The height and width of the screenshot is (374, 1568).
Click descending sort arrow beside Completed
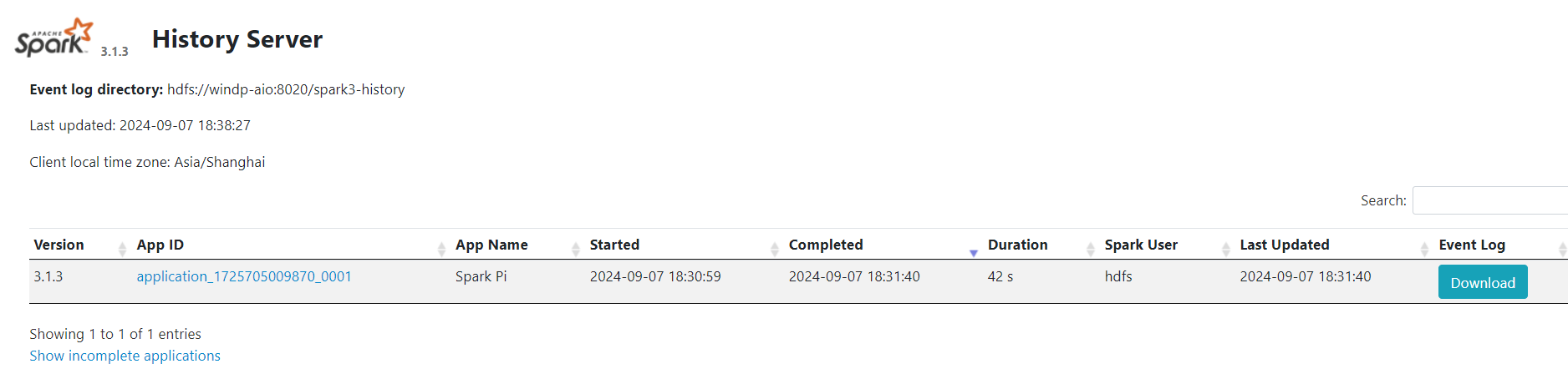(x=973, y=251)
